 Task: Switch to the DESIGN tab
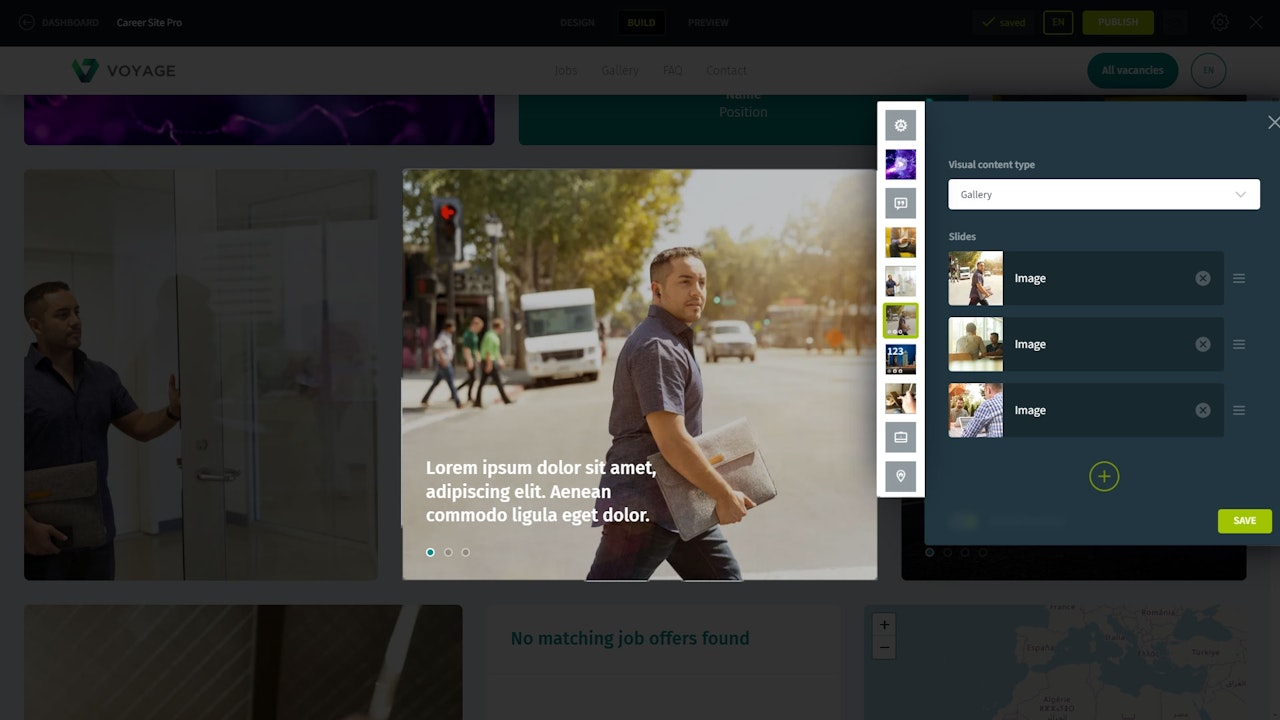(577, 22)
